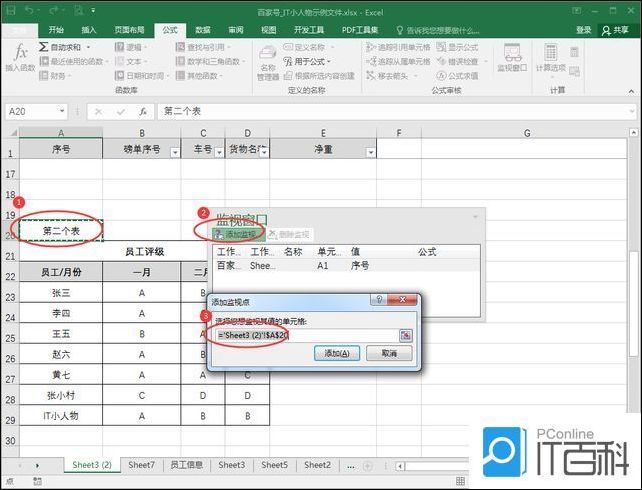This screenshot has width=642, height=490.
Task: Switch to the 员工信息 sheet tab
Action: pos(186,465)
